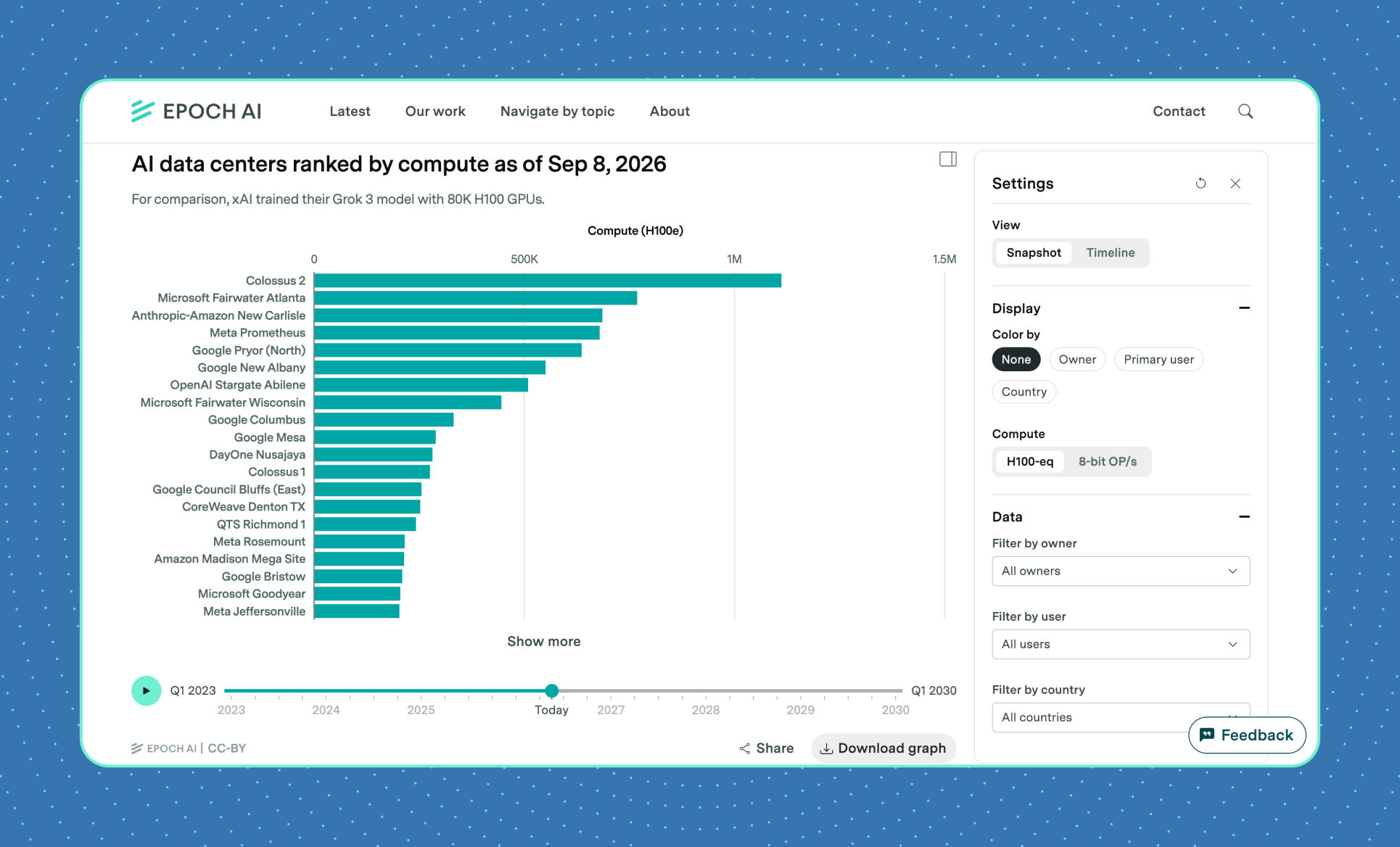The width and height of the screenshot is (1400, 847).
Task: Switch view to Snapshot
Action: pos(1033,252)
